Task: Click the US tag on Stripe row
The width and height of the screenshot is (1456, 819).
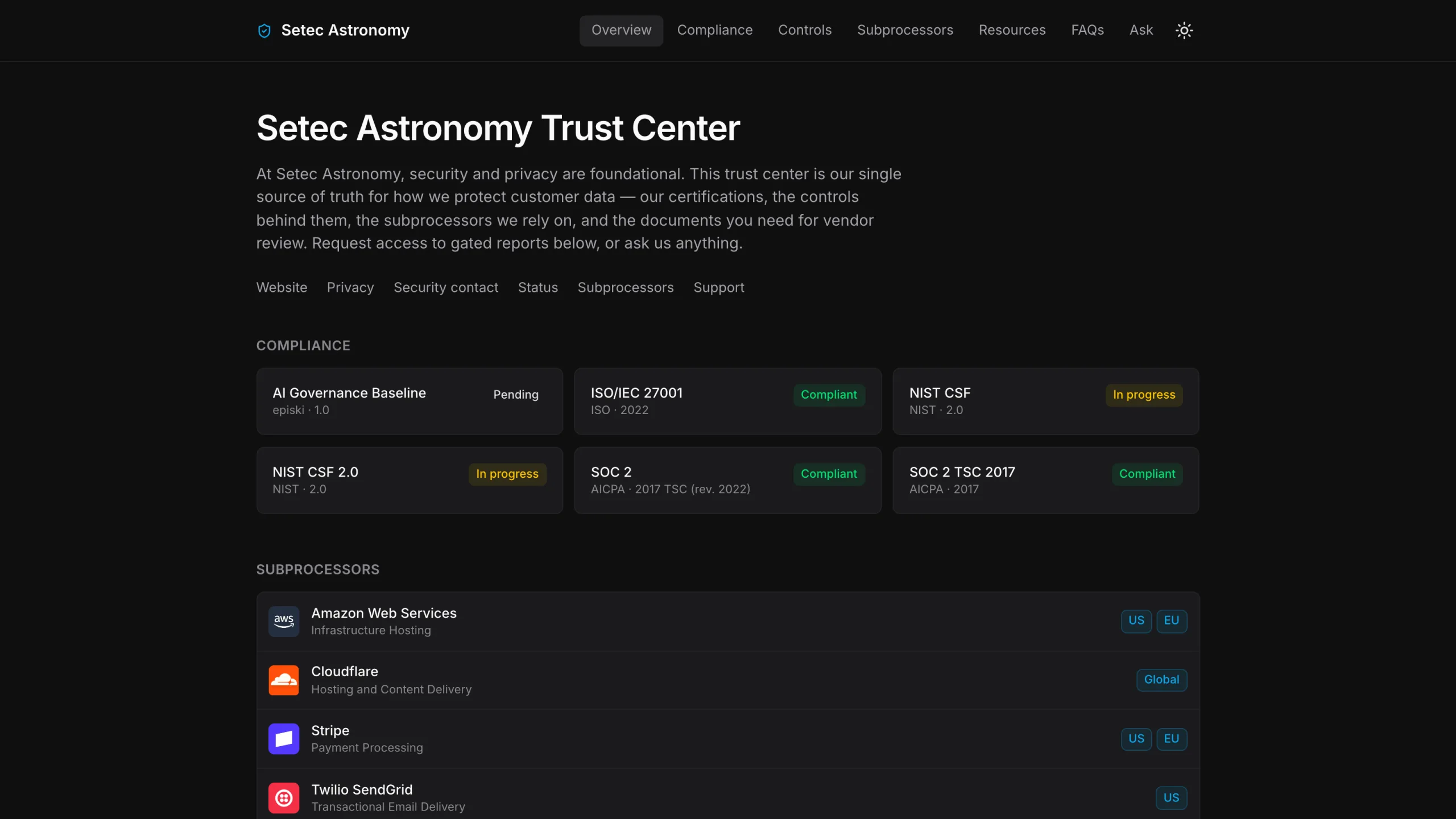Action: [1136, 739]
